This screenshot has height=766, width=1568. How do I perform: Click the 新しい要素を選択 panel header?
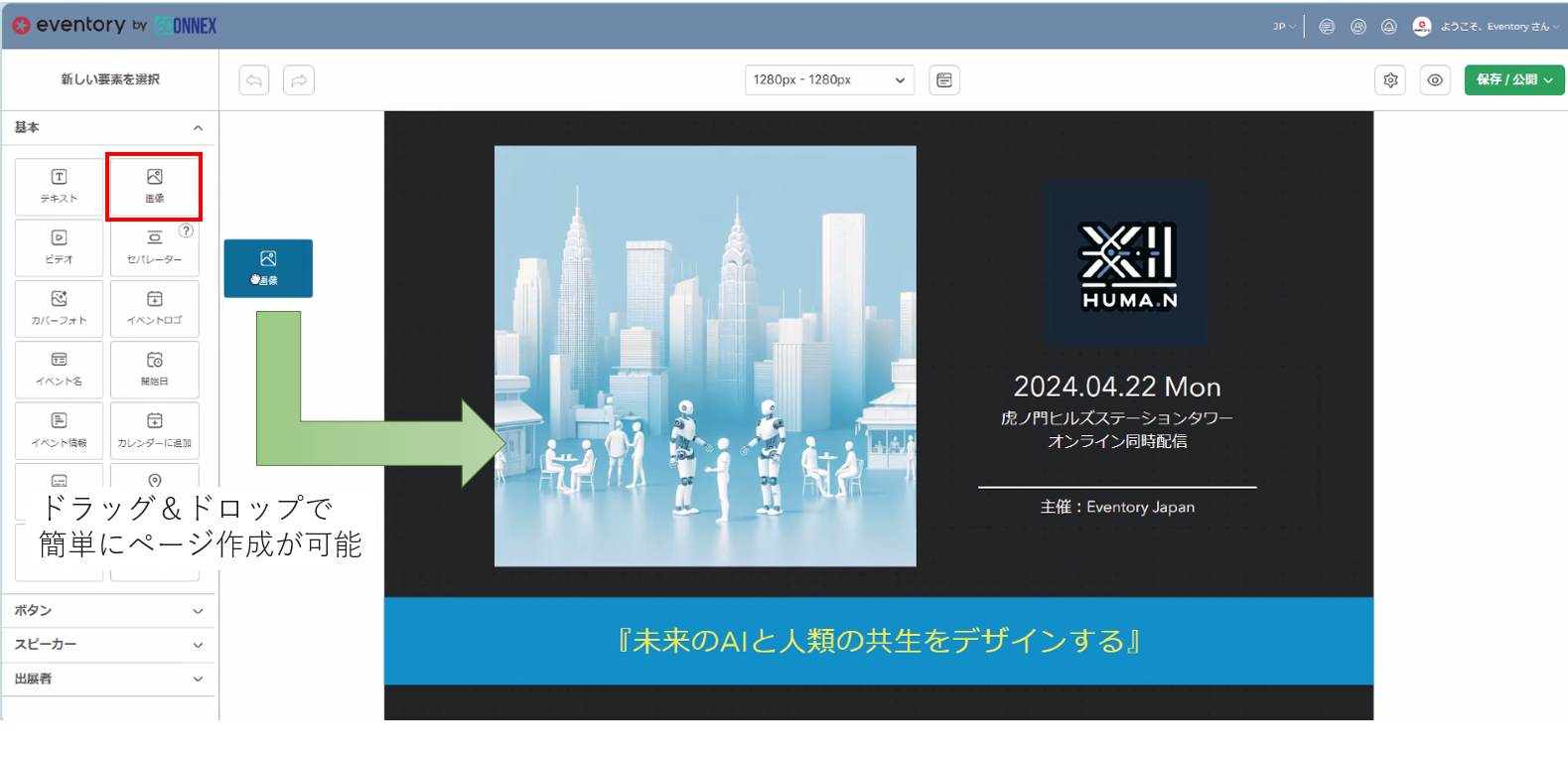tap(110, 79)
